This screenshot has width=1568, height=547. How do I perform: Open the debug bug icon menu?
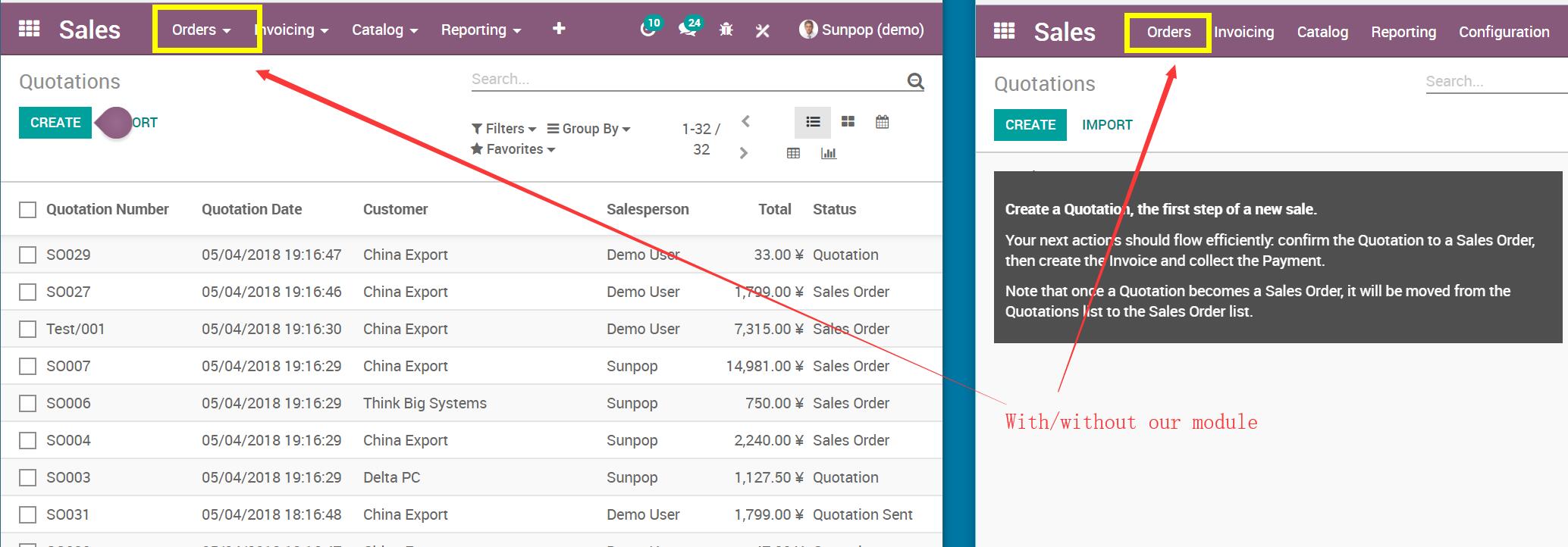726,30
